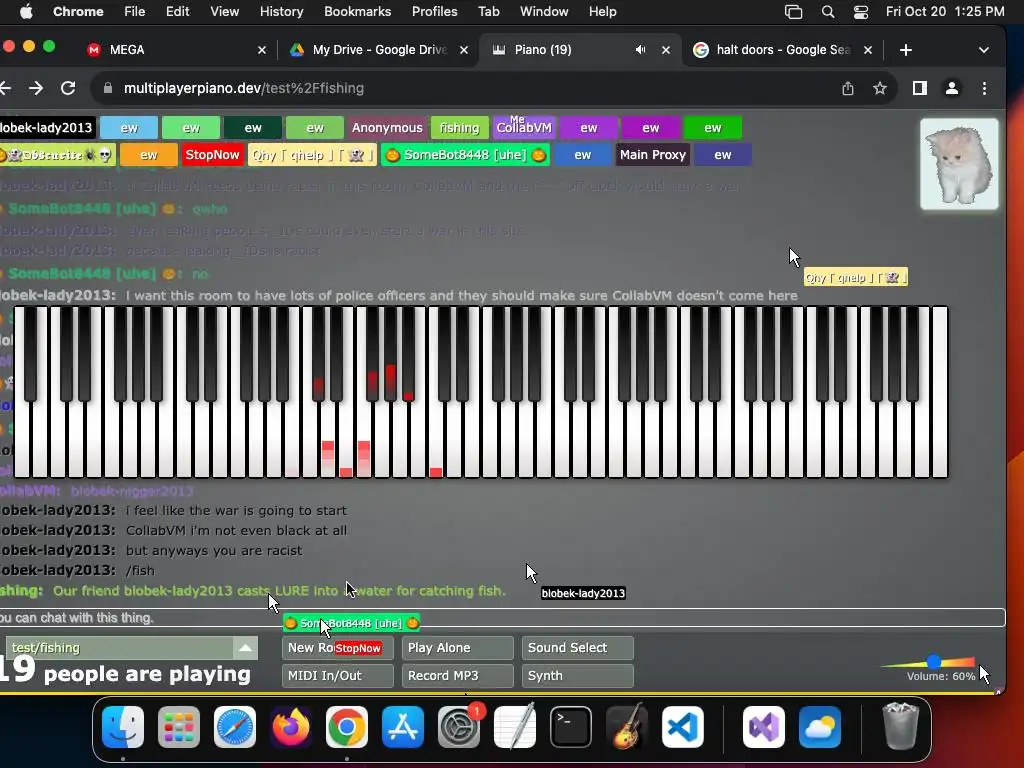Open the App Store from the Dock

402,726
